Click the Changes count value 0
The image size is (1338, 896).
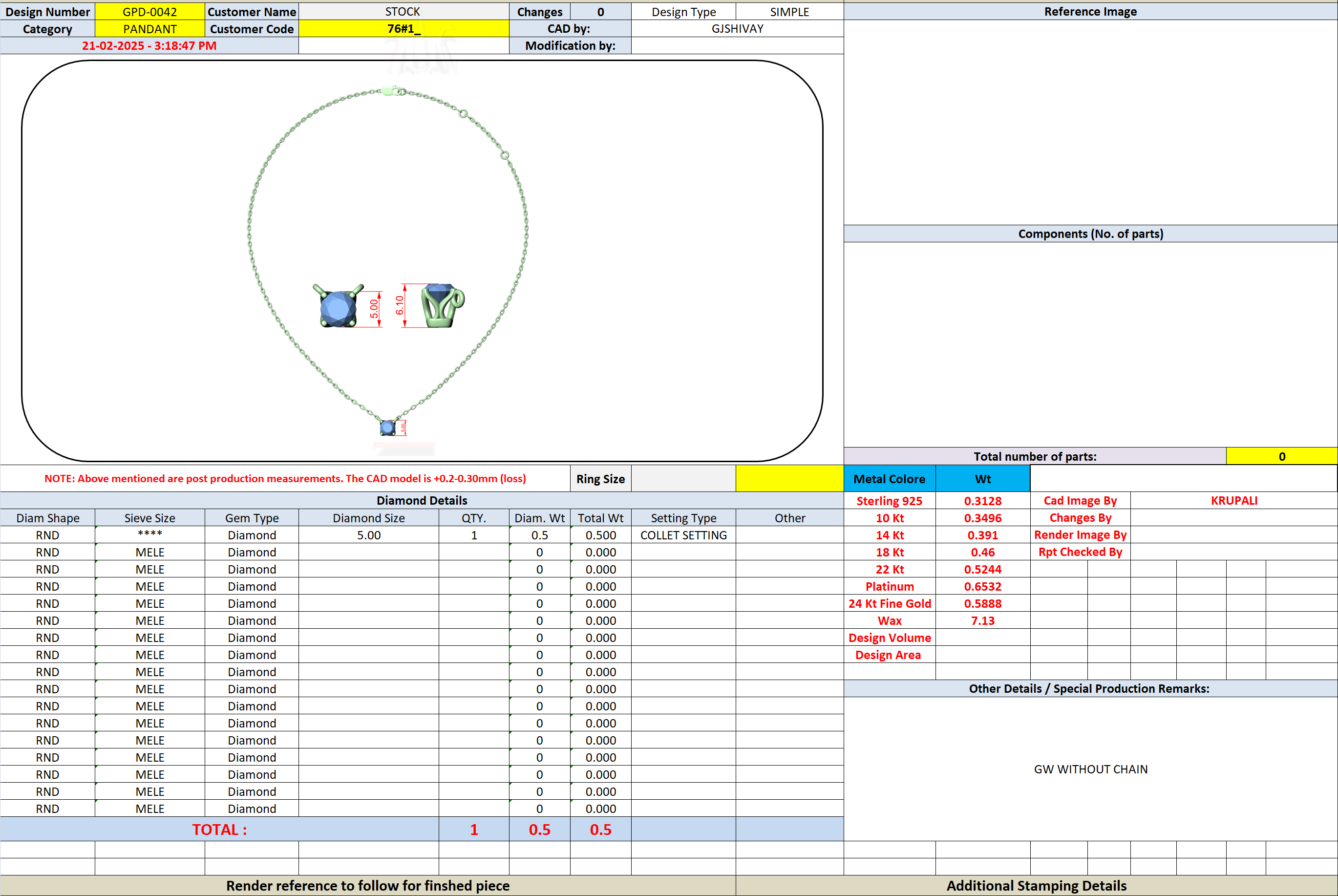(x=600, y=11)
